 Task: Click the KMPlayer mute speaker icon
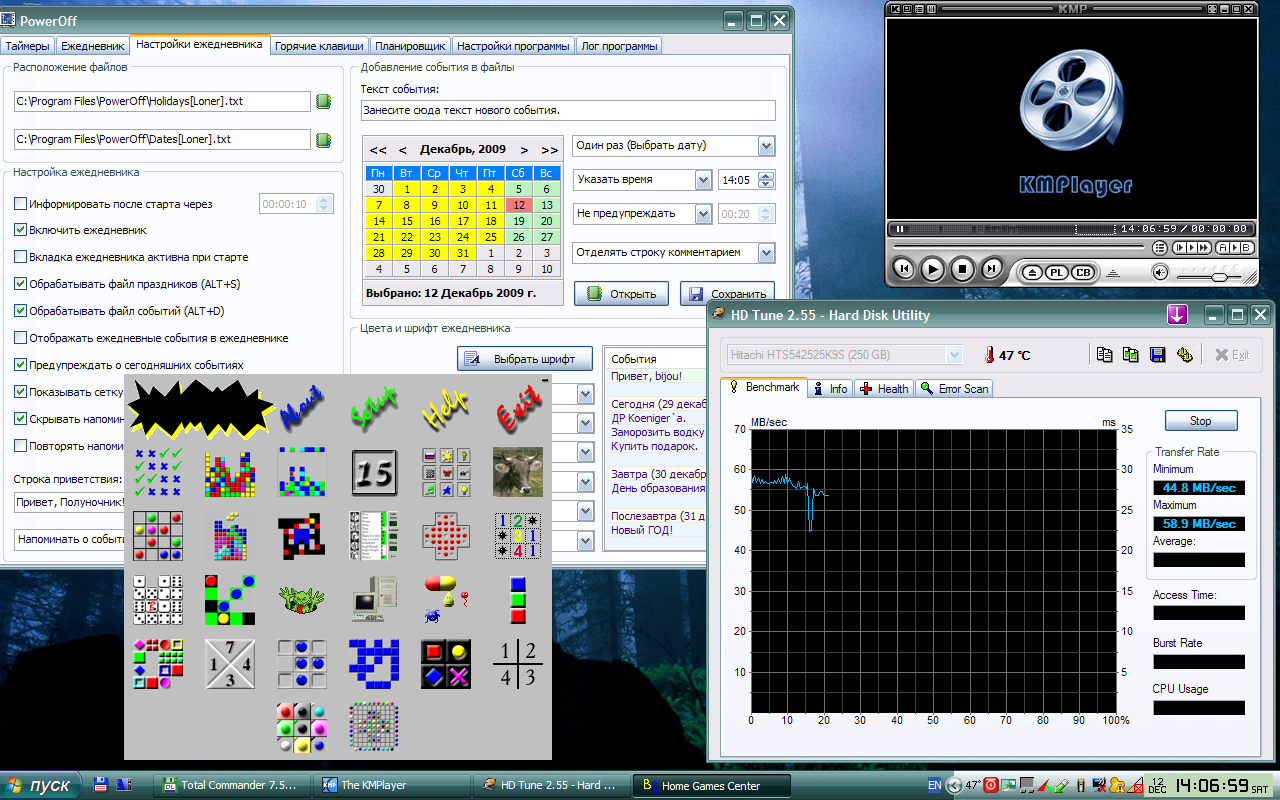[x=1160, y=272]
